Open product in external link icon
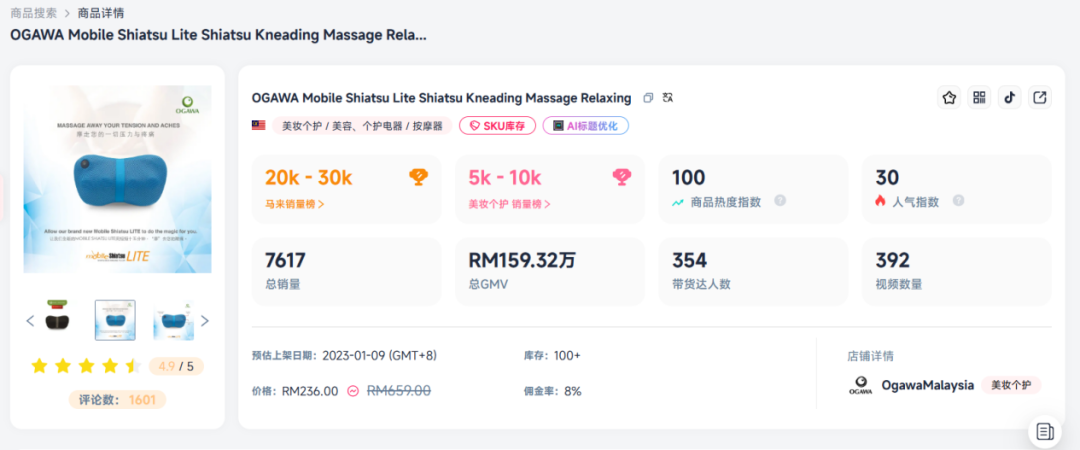1080x450 pixels. (1040, 98)
